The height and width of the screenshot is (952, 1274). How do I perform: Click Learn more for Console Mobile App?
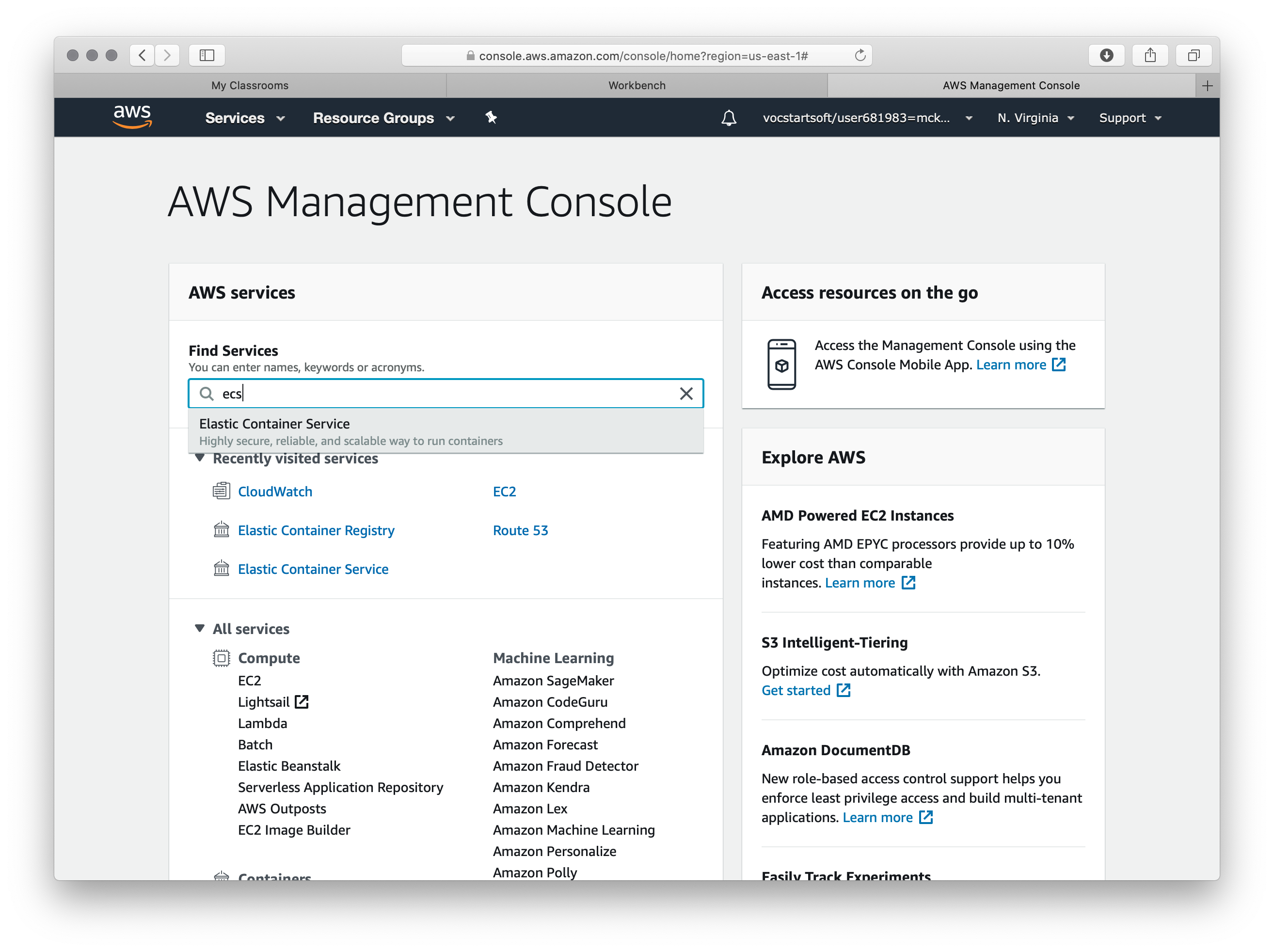(x=1011, y=365)
